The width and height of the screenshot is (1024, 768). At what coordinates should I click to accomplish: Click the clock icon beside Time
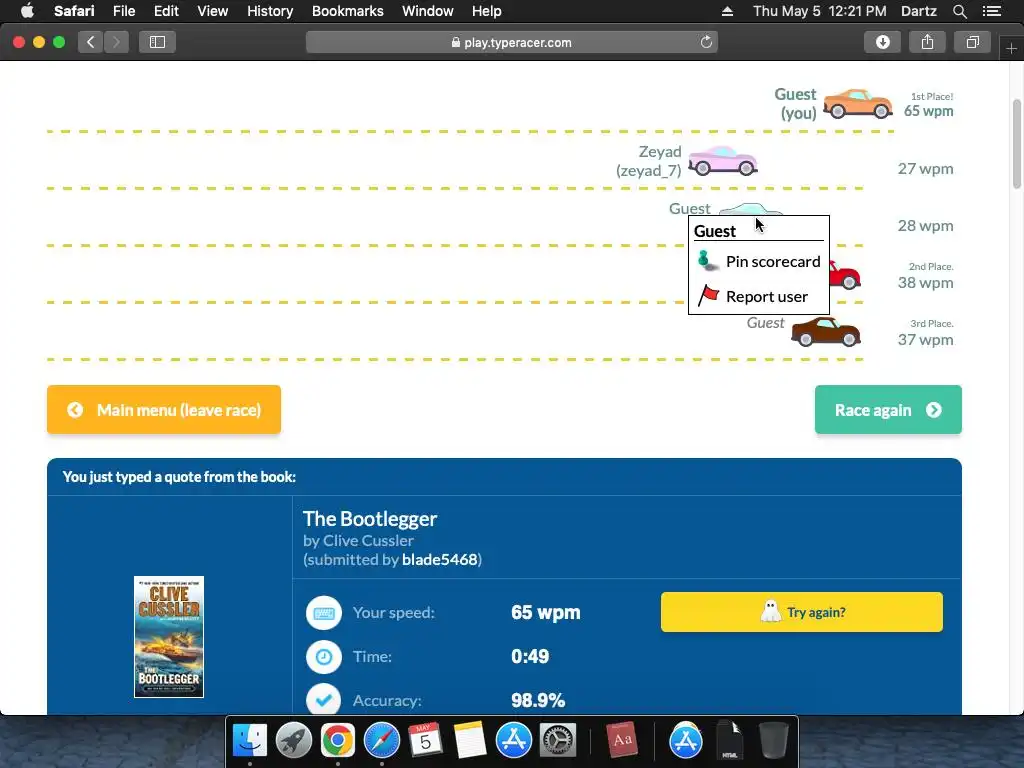(x=324, y=656)
